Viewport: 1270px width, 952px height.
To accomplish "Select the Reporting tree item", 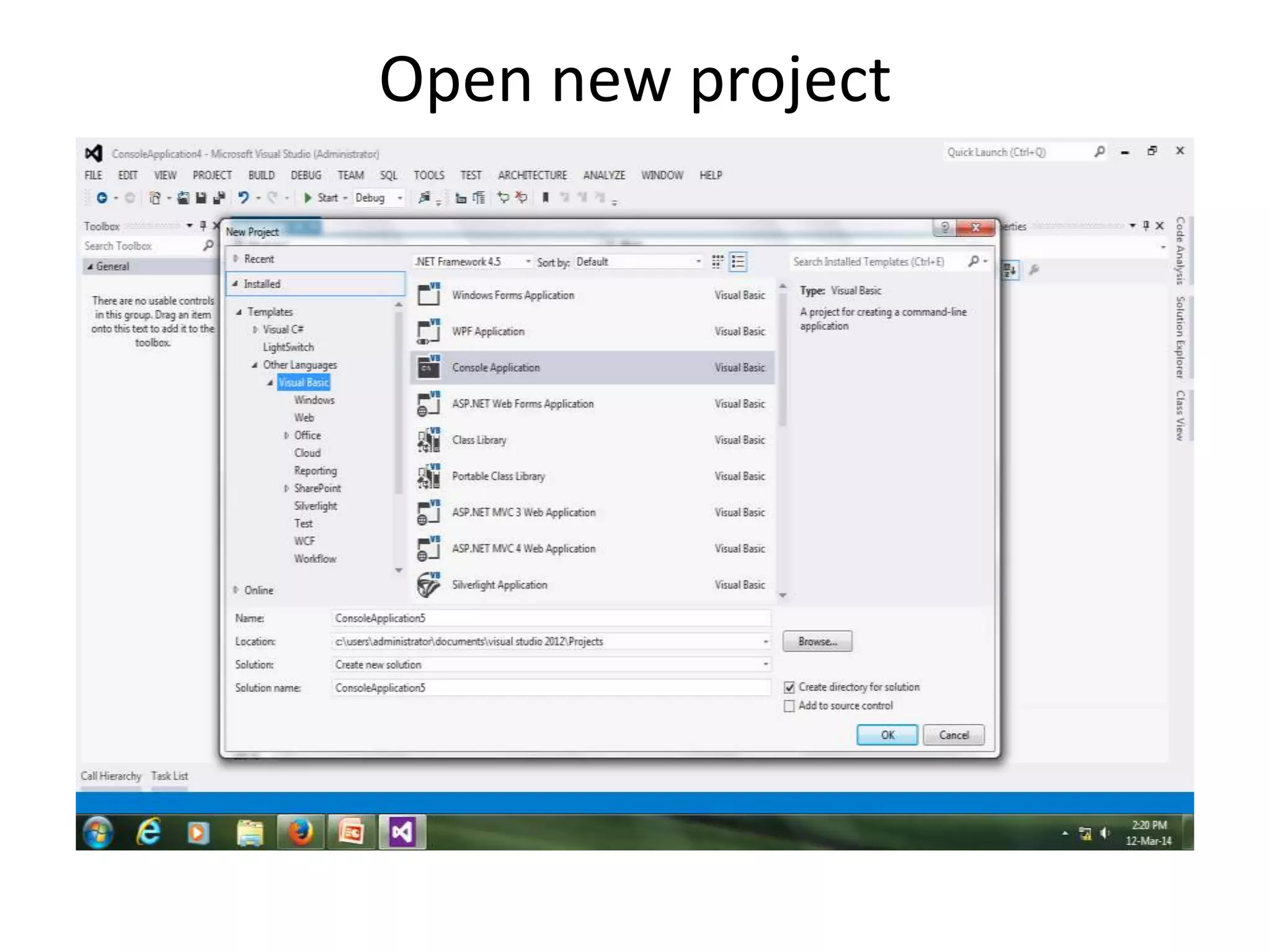I will 315,470.
